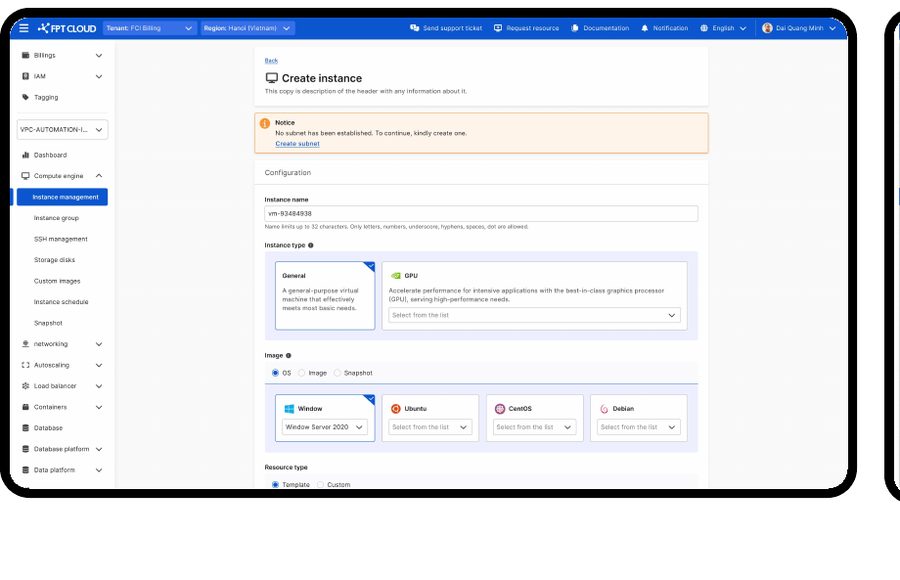Expand the Billings chevron
The image size is (900, 580).
pos(99,55)
